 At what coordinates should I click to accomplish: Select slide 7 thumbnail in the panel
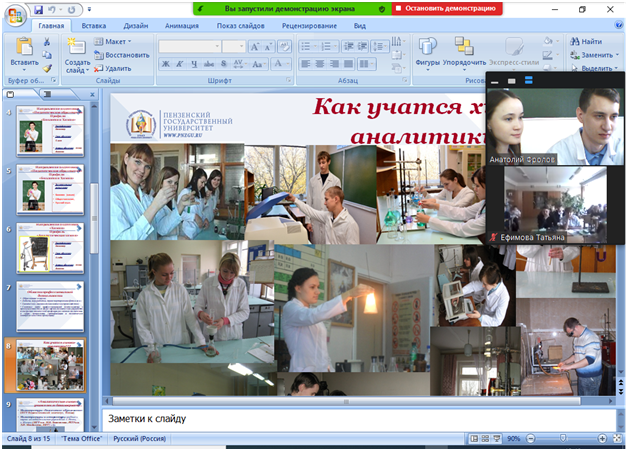(50, 305)
